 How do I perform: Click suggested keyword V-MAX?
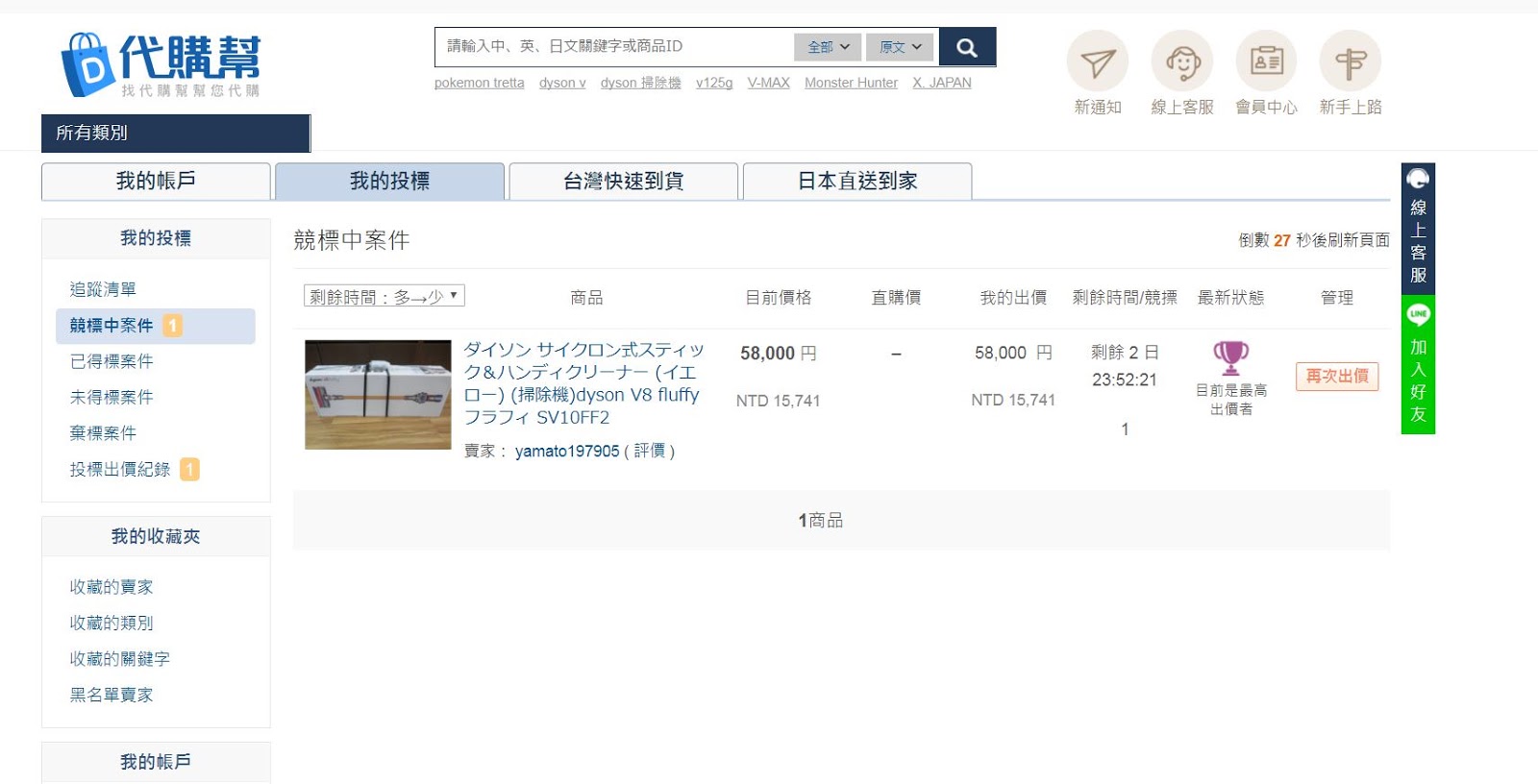(769, 83)
